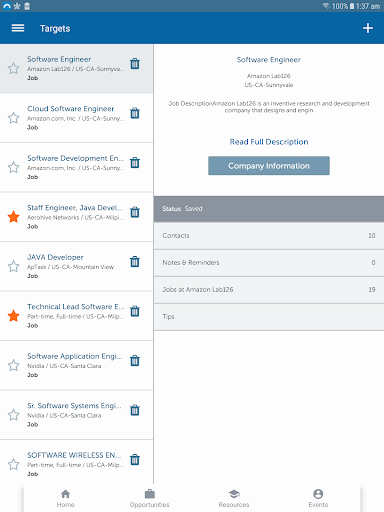Screen dimensions: 384x512
Task: Click Amazon Lab126 company name in detail
Action: 269,76
